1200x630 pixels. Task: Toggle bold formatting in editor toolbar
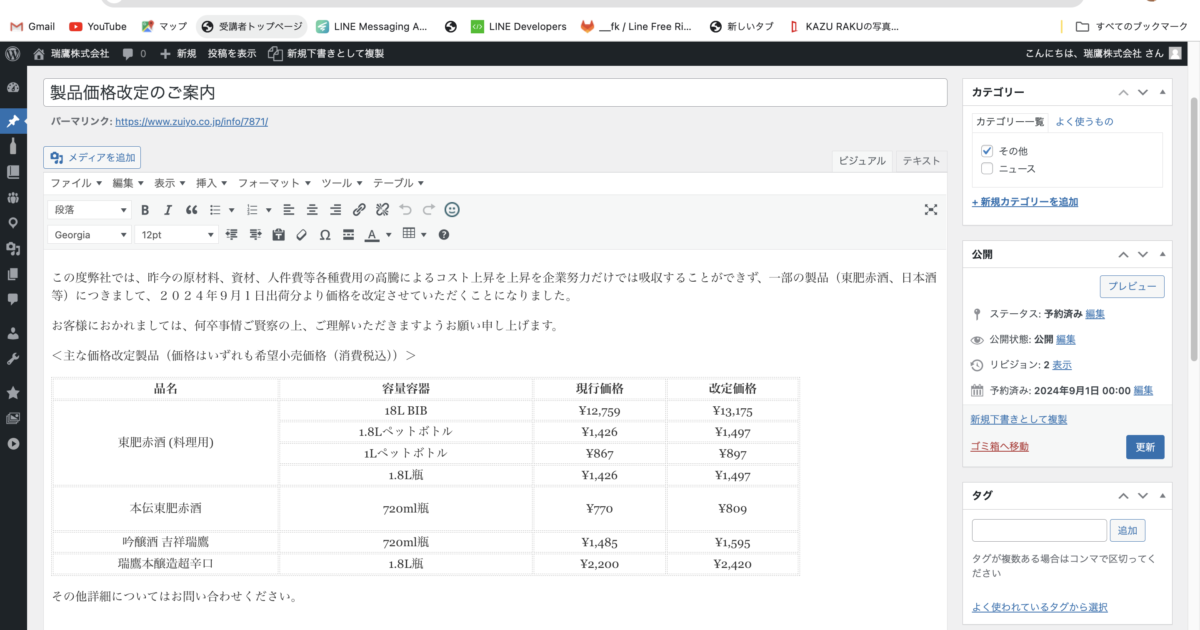coord(145,210)
